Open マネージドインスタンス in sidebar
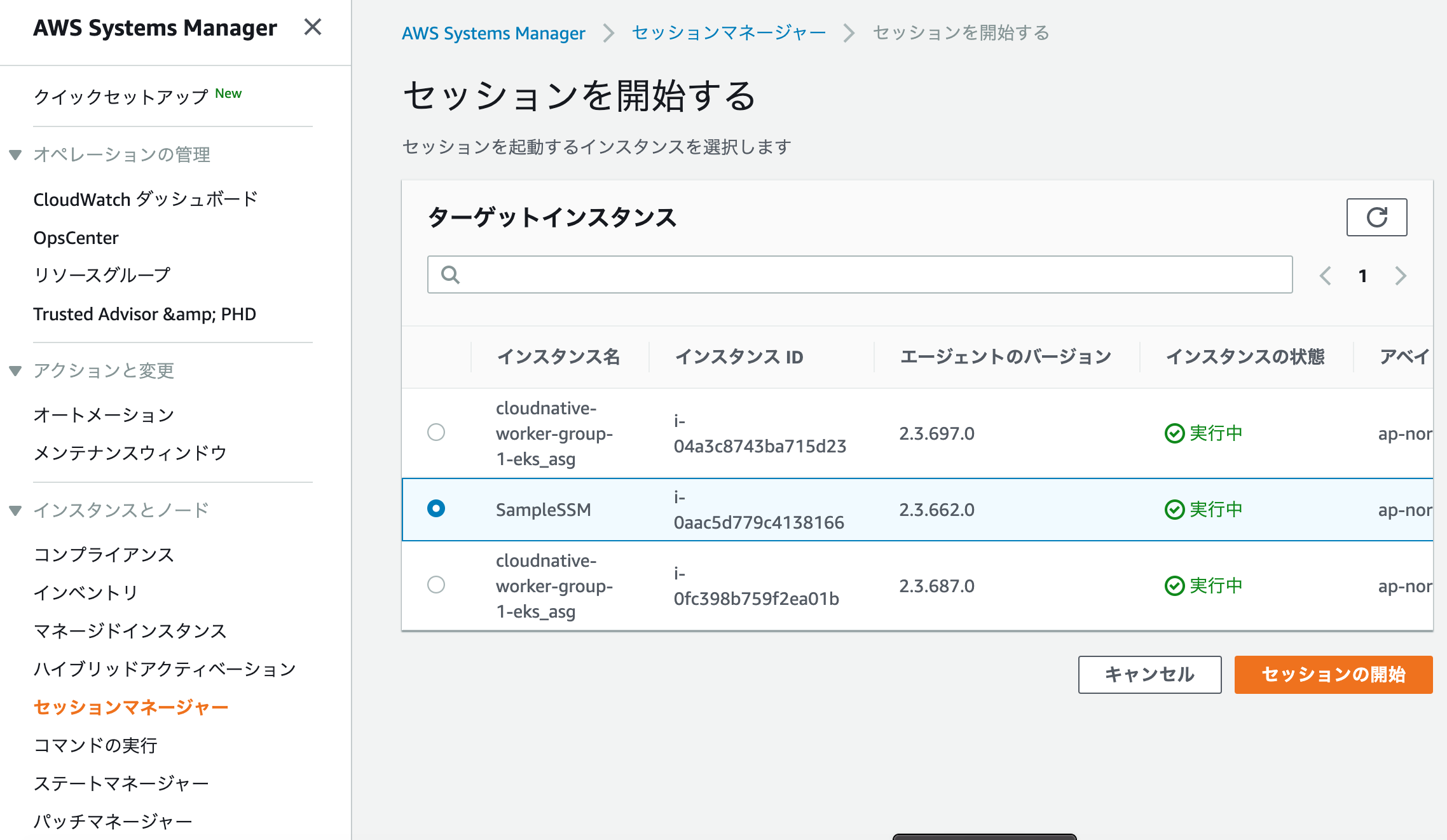1447x840 pixels. coord(130,631)
